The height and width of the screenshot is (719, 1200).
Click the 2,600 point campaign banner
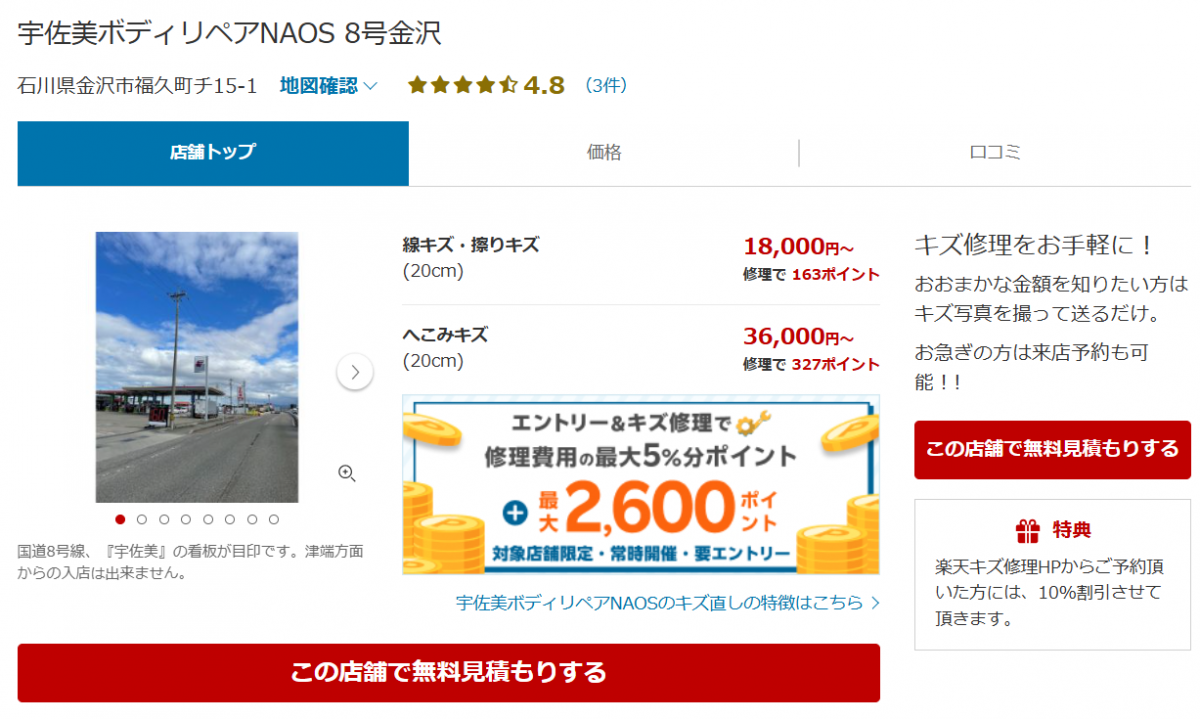641,484
